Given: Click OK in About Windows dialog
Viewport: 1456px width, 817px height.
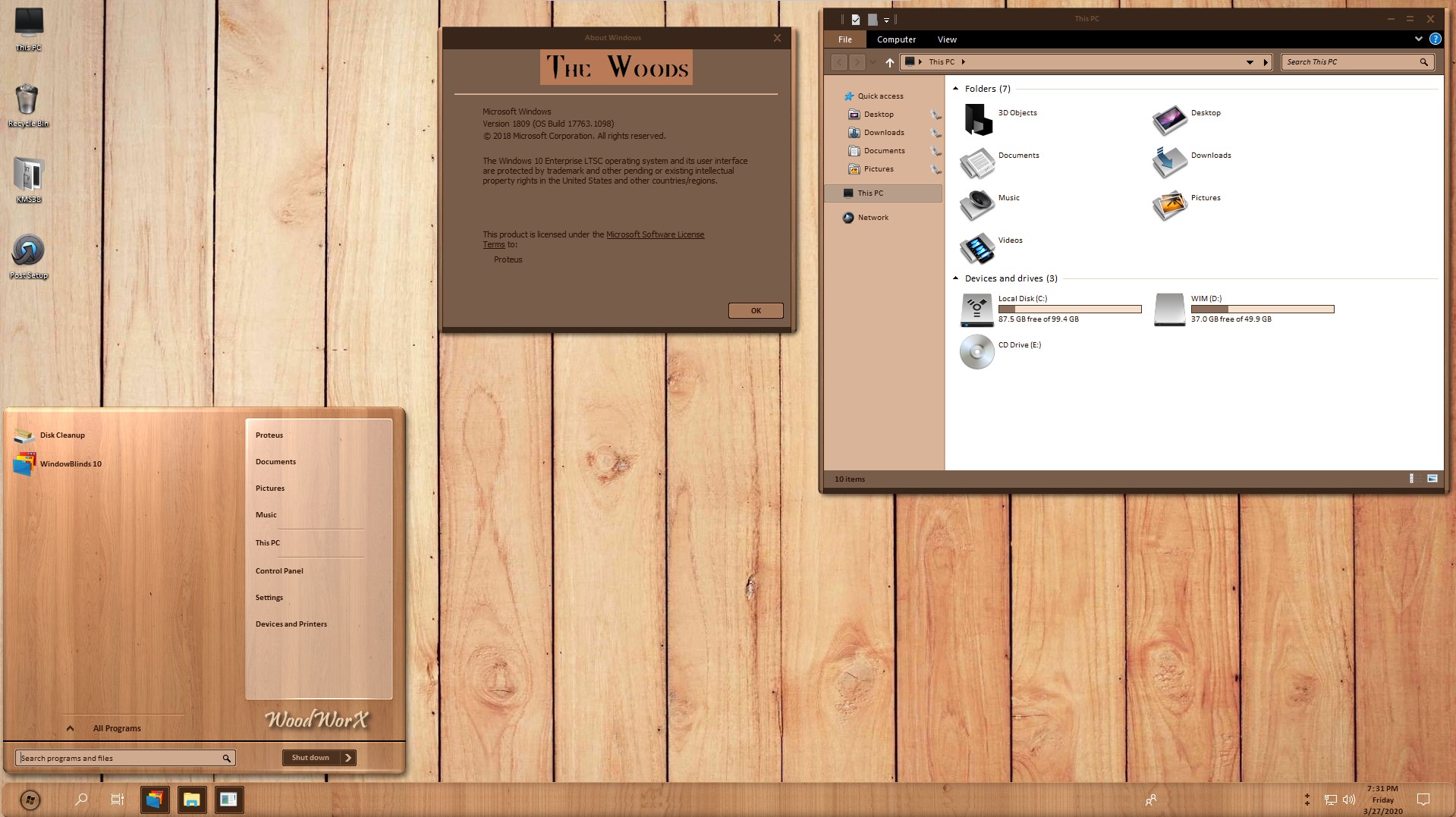Looking at the screenshot, I should point(756,310).
